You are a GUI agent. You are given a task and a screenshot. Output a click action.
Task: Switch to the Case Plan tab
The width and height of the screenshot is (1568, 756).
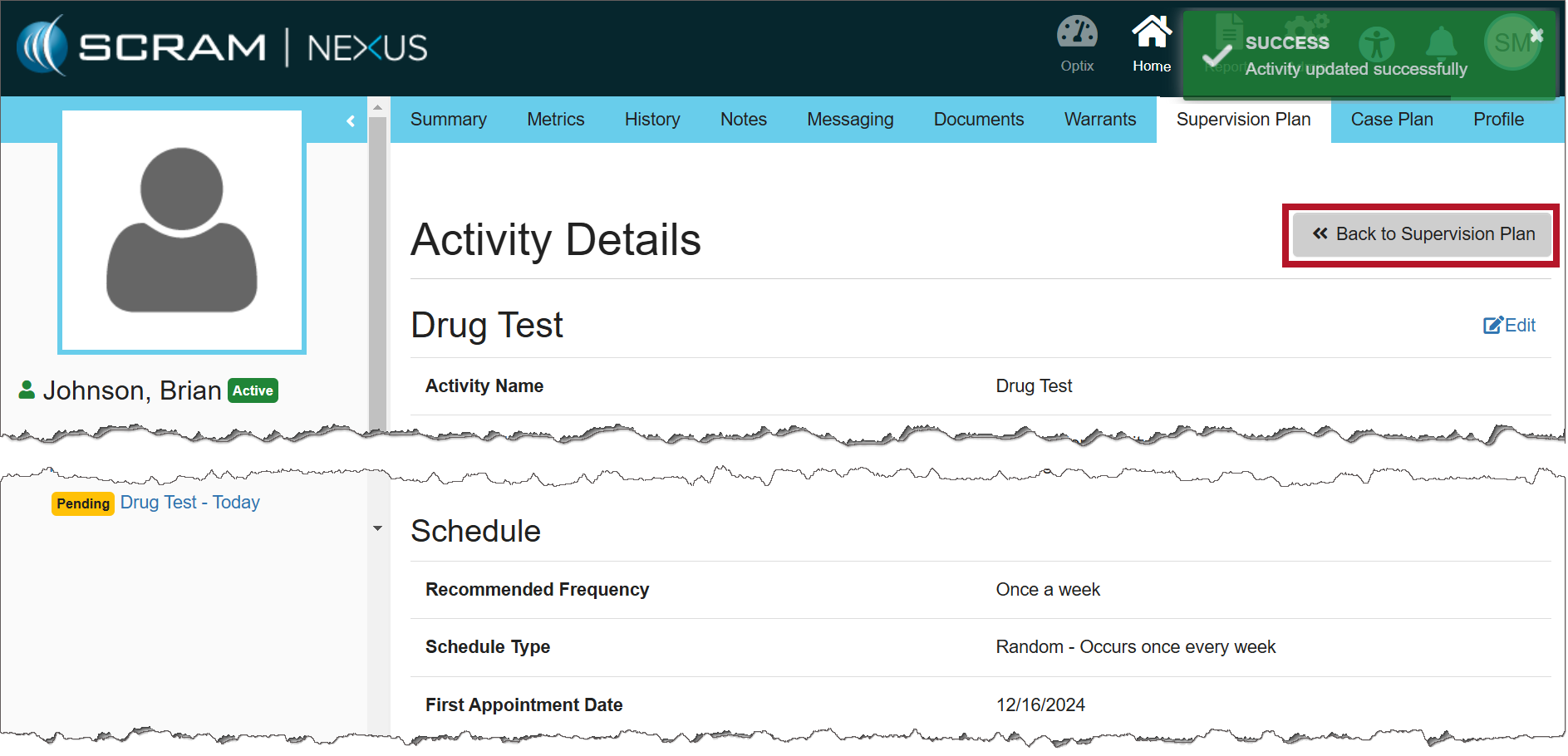[1391, 120]
